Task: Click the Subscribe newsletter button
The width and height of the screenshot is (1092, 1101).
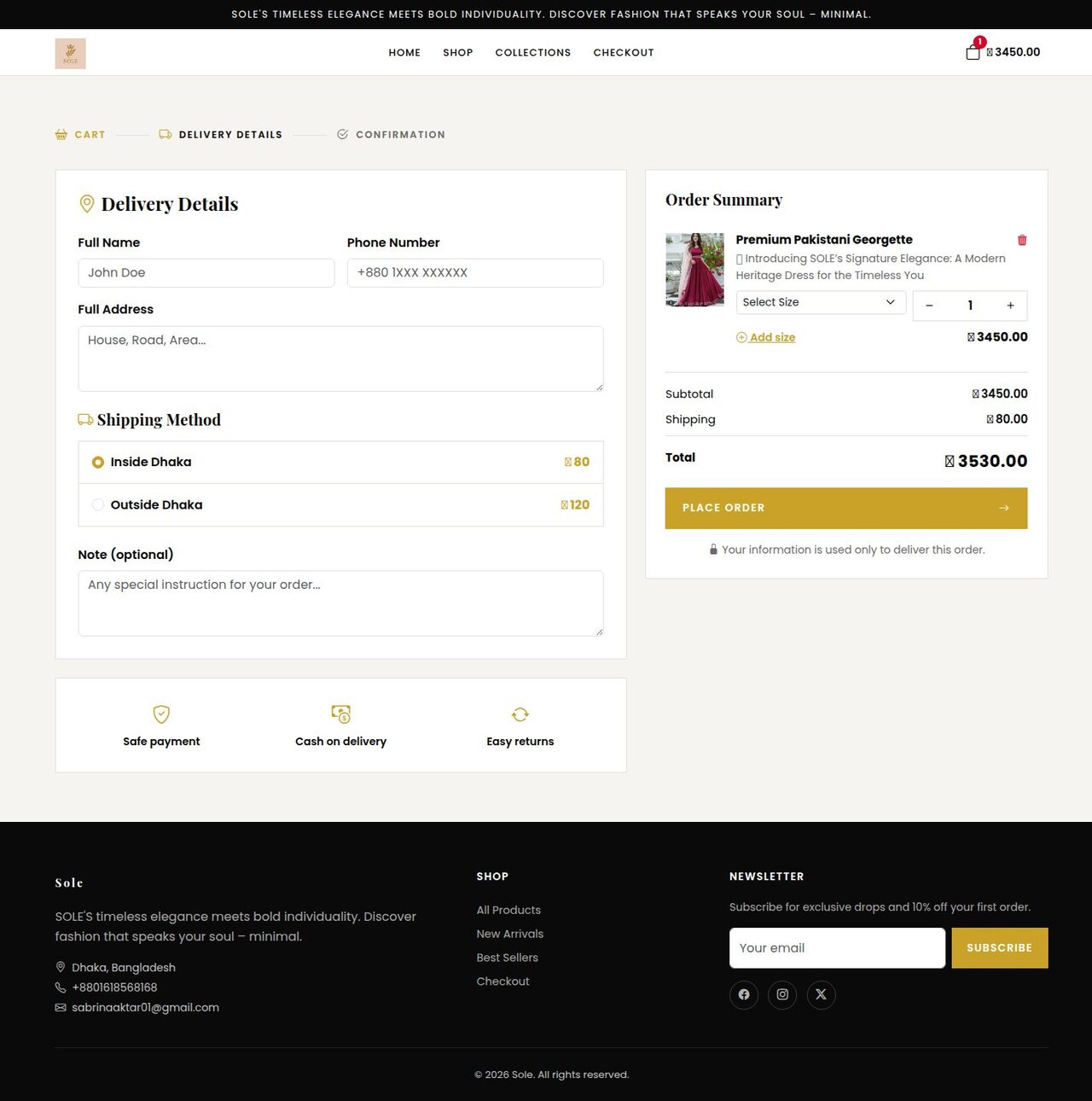Action: coord(1000,948)
